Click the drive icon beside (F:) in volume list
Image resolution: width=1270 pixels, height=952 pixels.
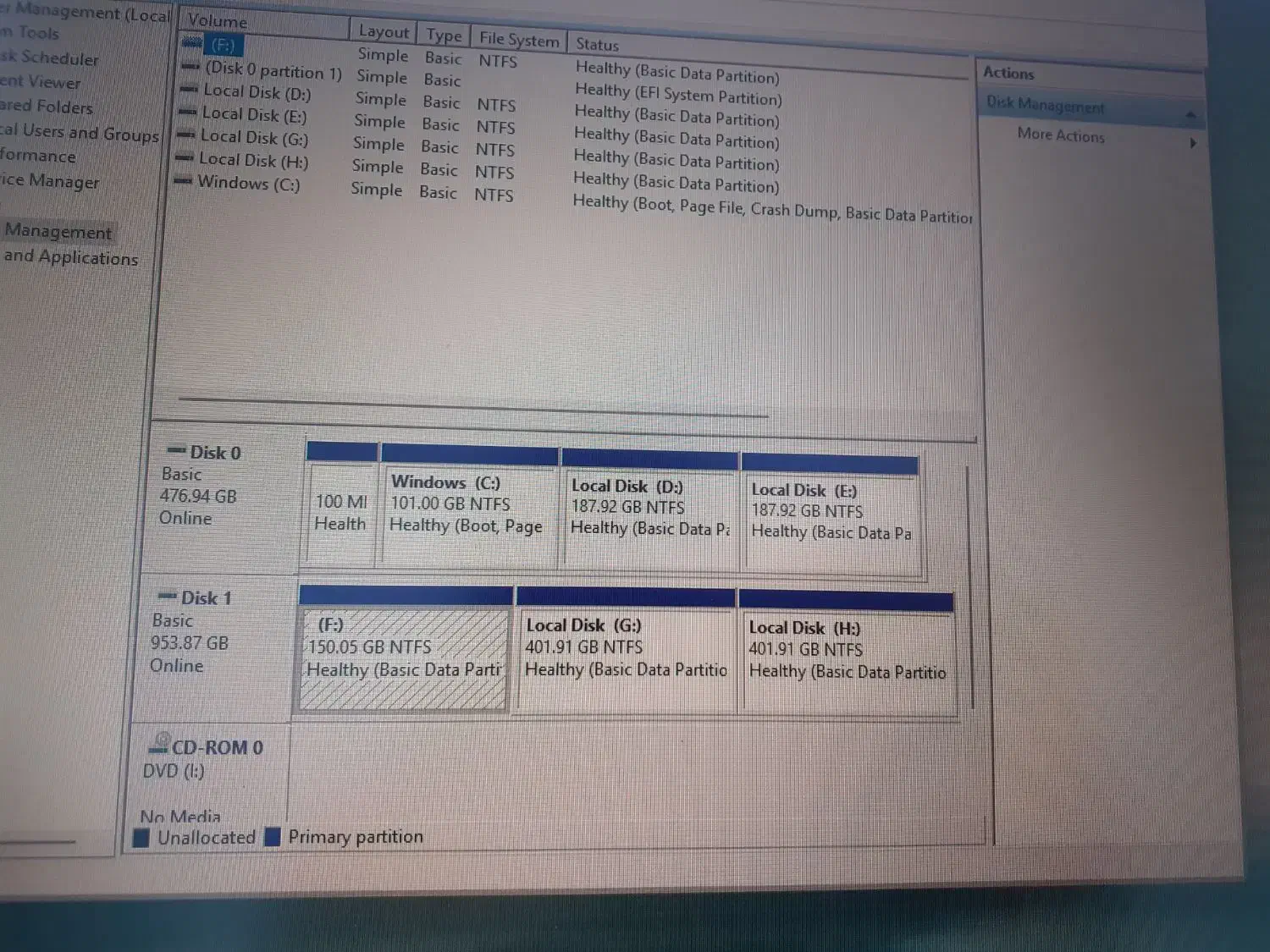tap(193, 43)
